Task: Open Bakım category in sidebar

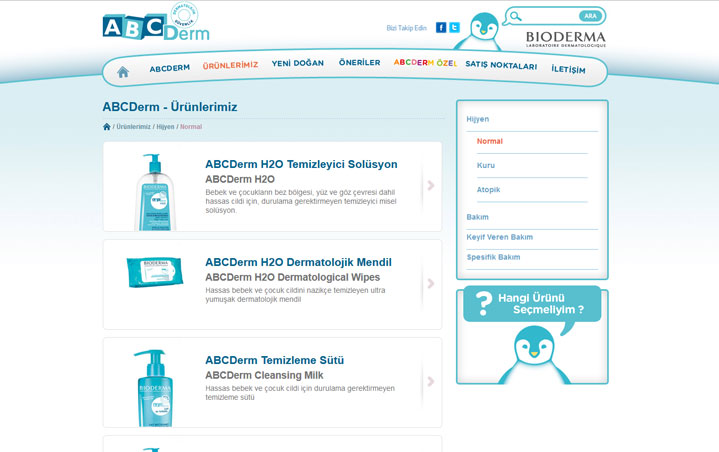Action: point(477,217)
